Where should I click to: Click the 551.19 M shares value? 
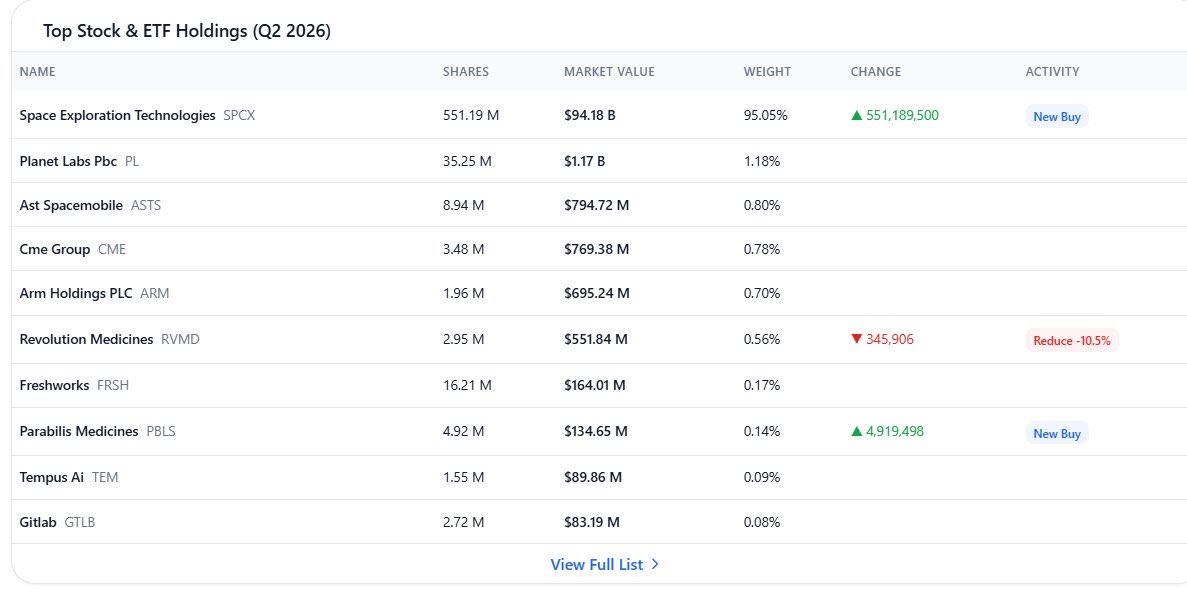[x=471, y=115]
